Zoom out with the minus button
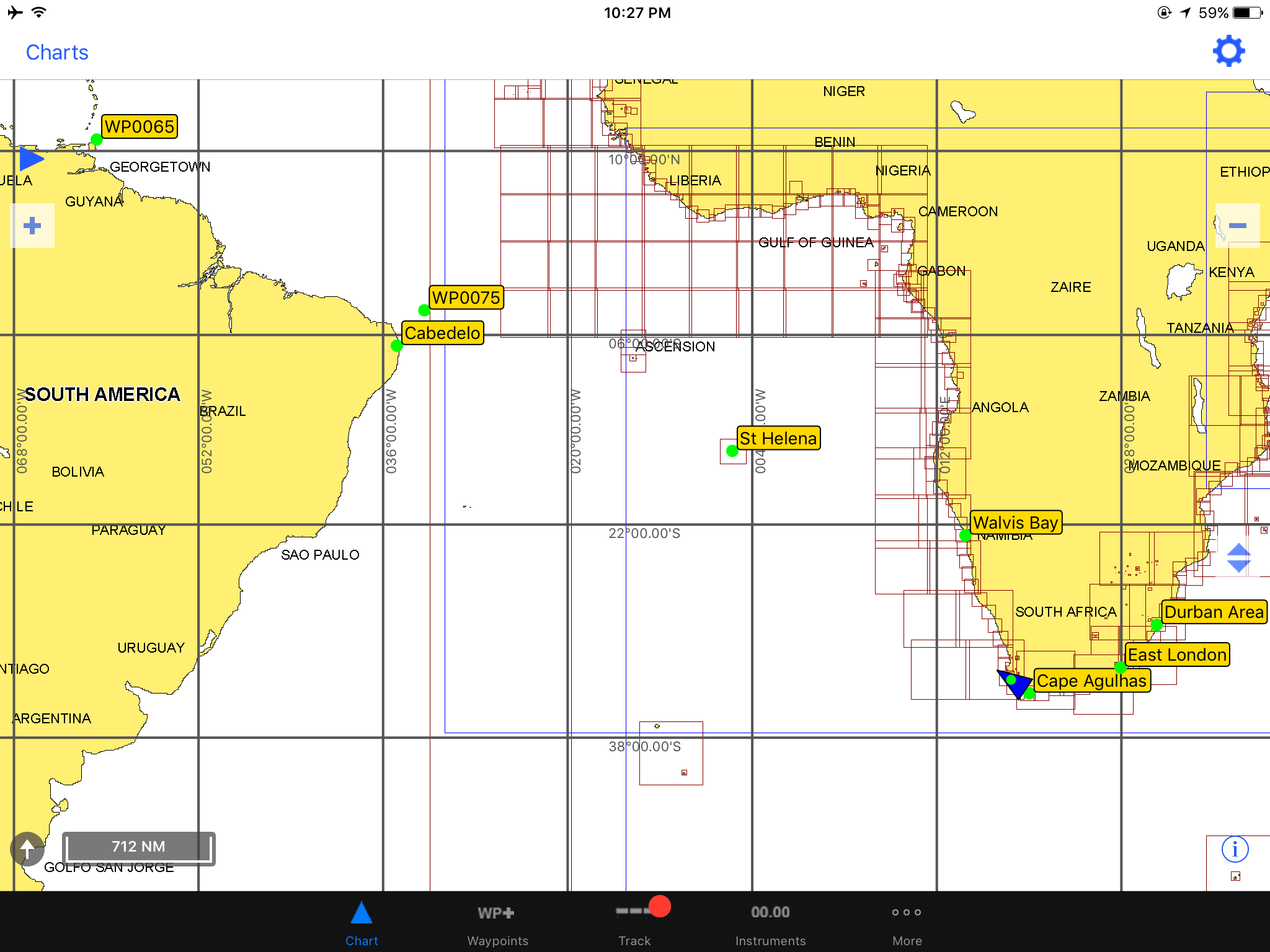 [1237, 226]
